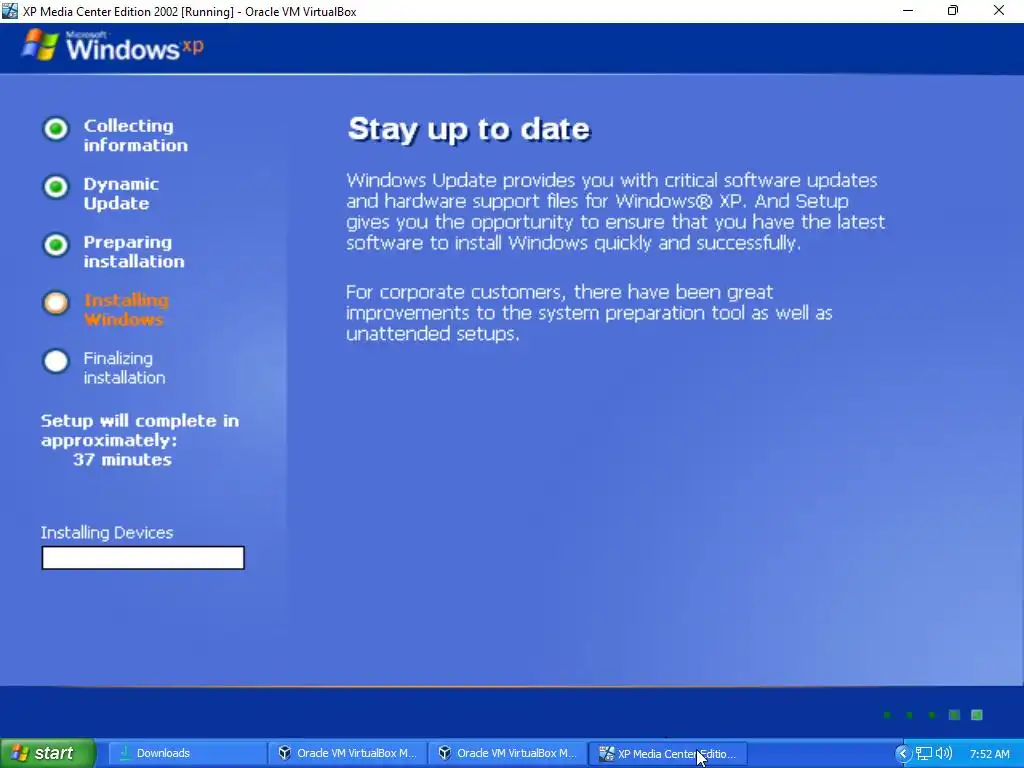Click the Finalizing installation step indicator
This screenshot has width=1024, height=768.
coord(56,361)
